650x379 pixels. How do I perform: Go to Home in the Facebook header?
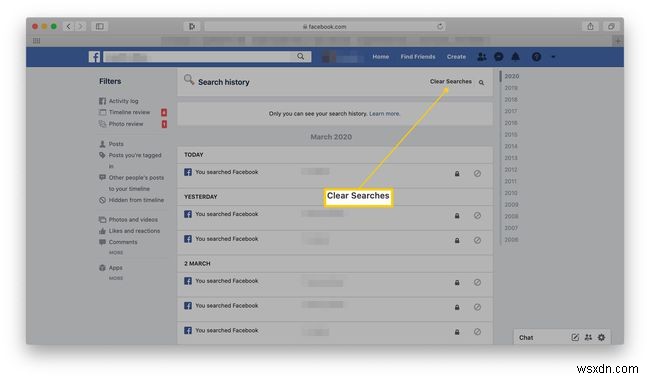[381, 57]
